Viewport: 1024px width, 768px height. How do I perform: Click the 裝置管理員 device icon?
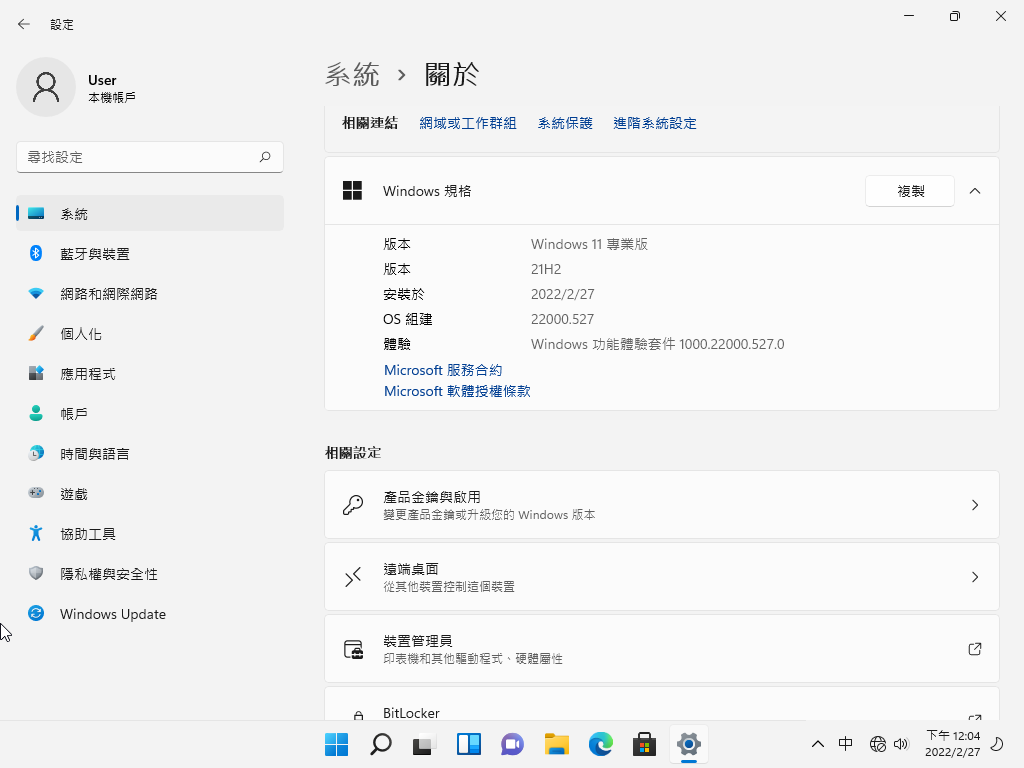tap(353, 649)
